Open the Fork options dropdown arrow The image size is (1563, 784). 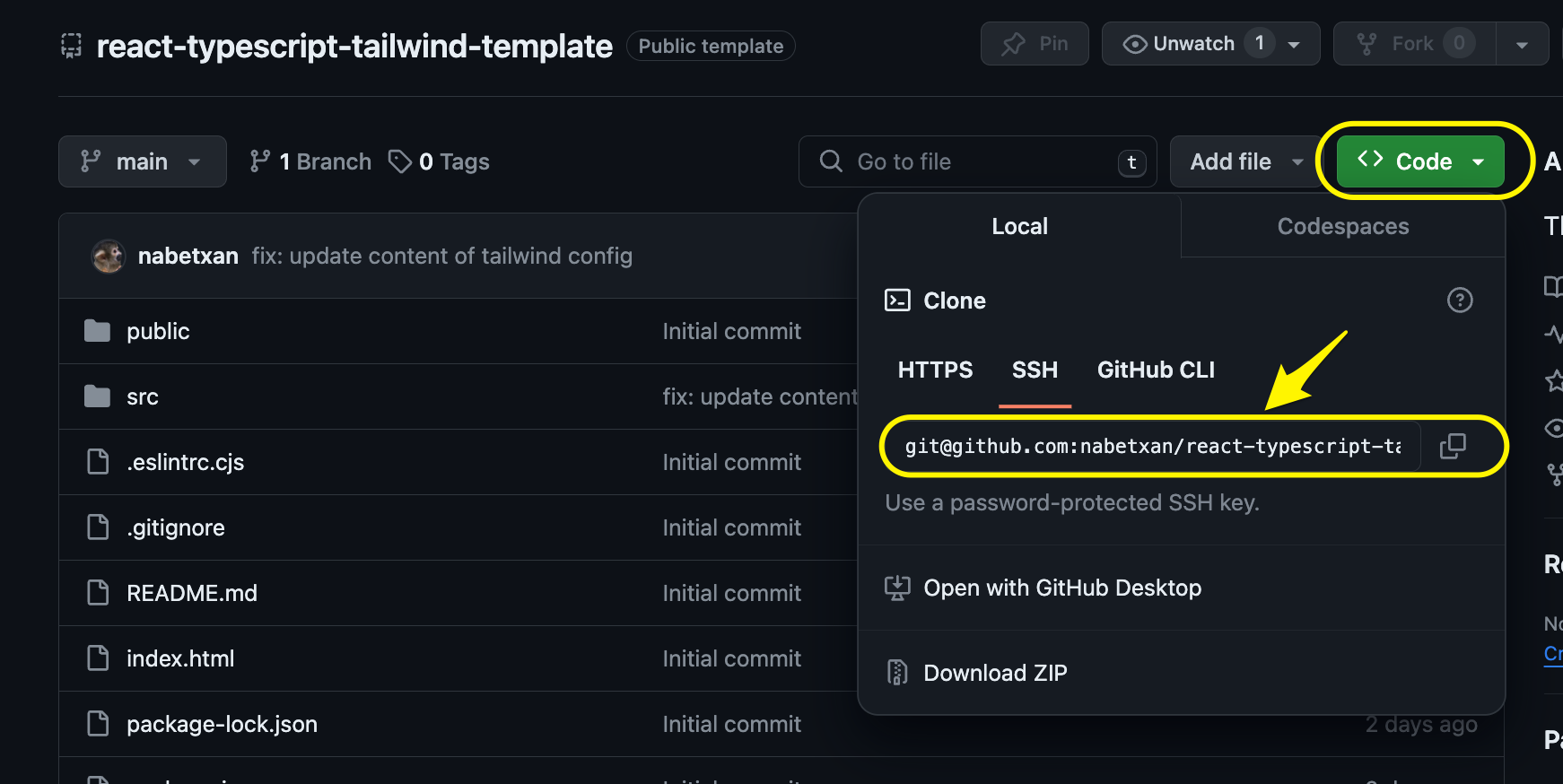[x=1522, y=44]
